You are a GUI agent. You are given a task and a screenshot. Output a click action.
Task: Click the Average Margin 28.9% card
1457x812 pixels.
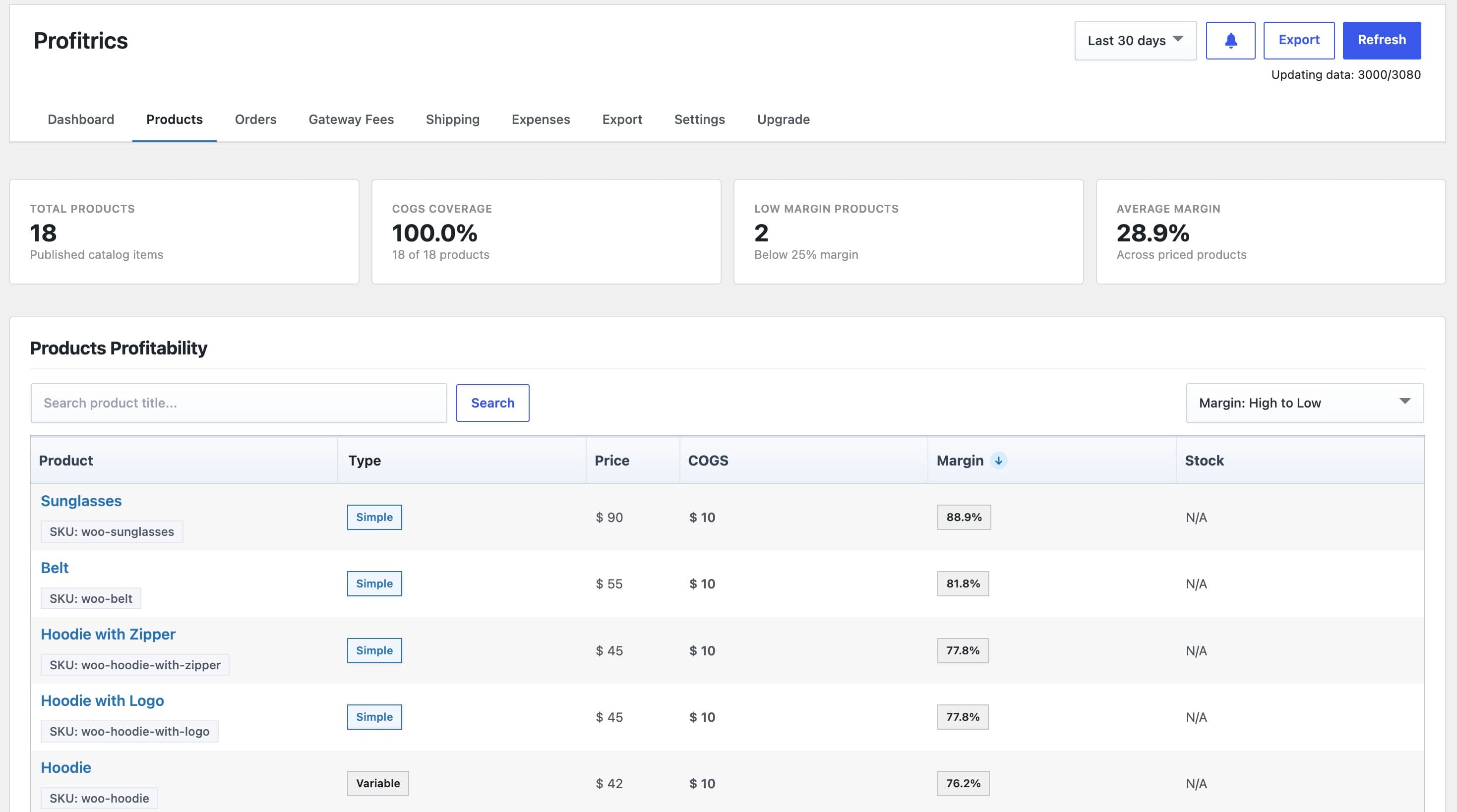[x=1271, y=232]
